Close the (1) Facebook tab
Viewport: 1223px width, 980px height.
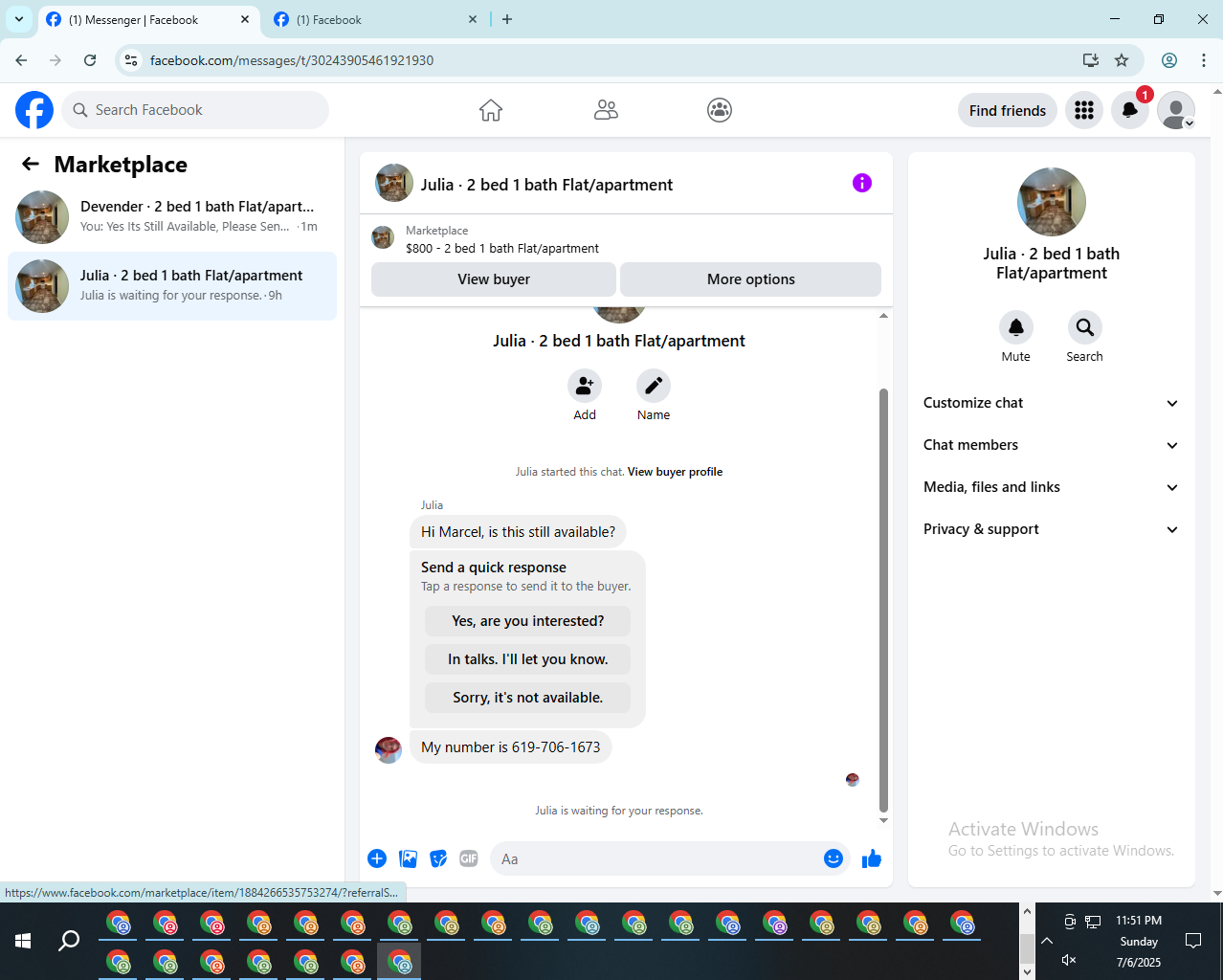pyautogui.click(x=473, y=19)
